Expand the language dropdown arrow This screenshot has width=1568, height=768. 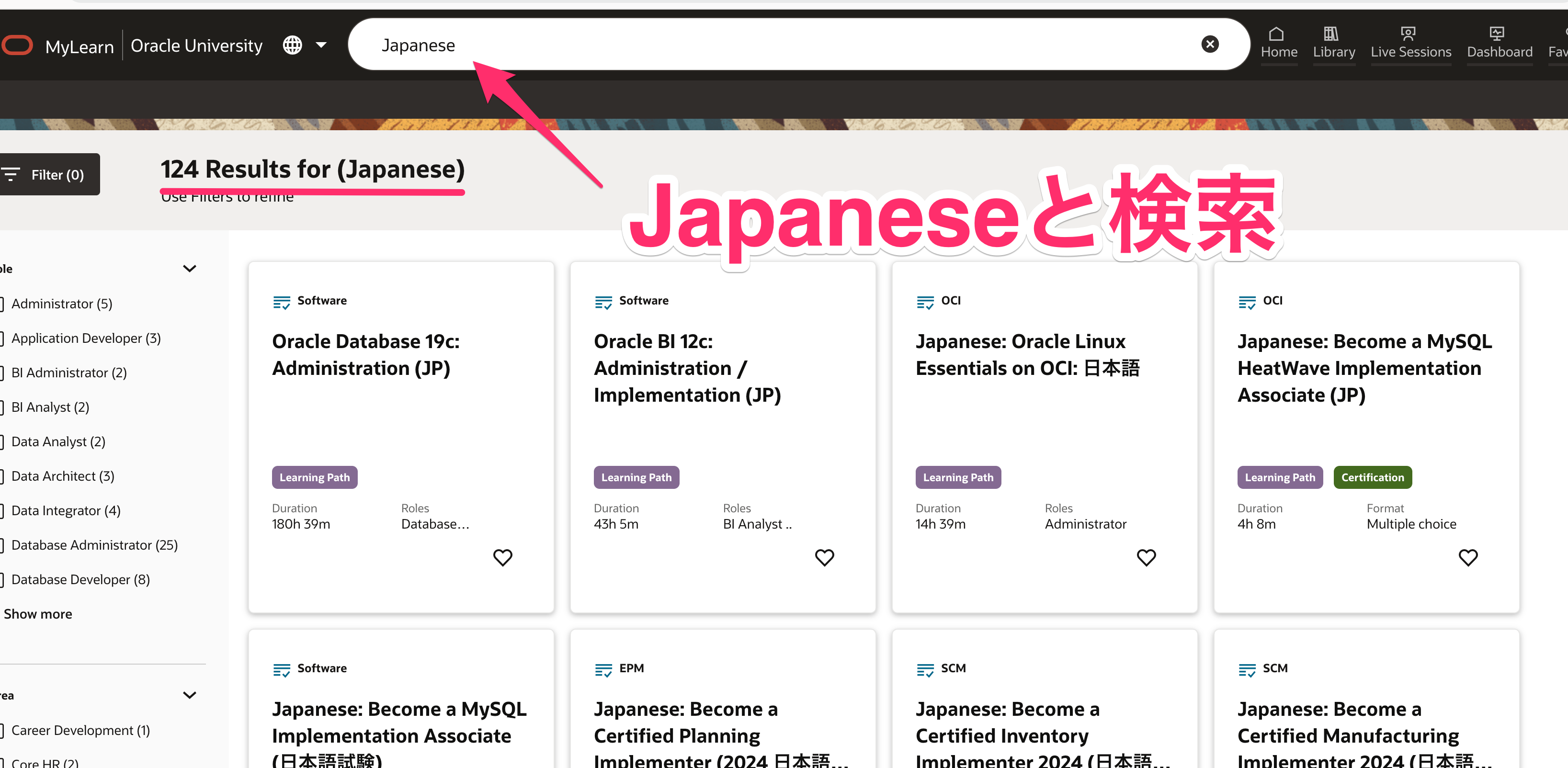321,45
